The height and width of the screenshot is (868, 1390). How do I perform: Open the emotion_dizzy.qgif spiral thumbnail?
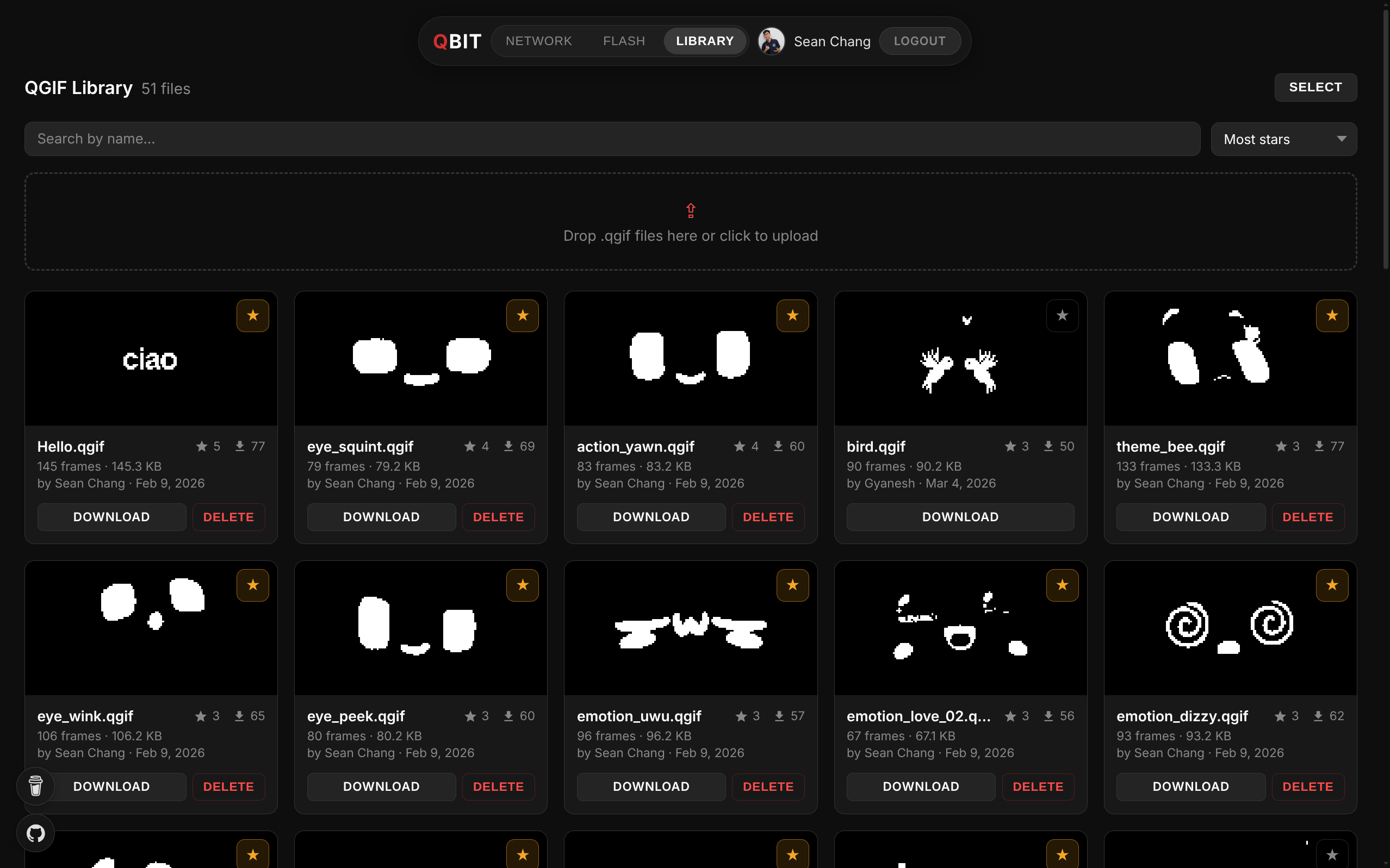pos(1230,629)
